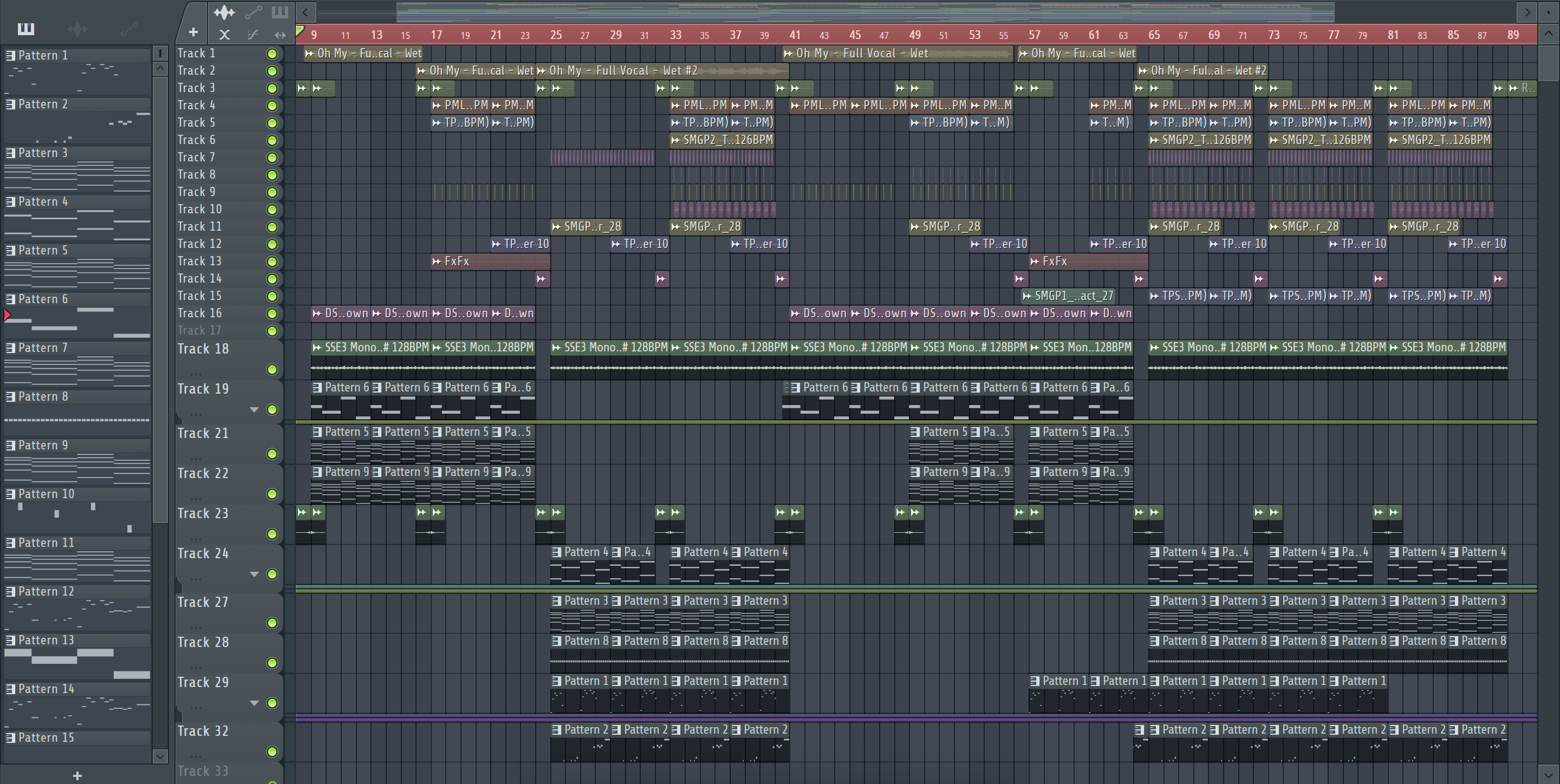The image size is (1560, 784).
Task: Collapse the Track 19 group triangle
Action: point(255,410)
